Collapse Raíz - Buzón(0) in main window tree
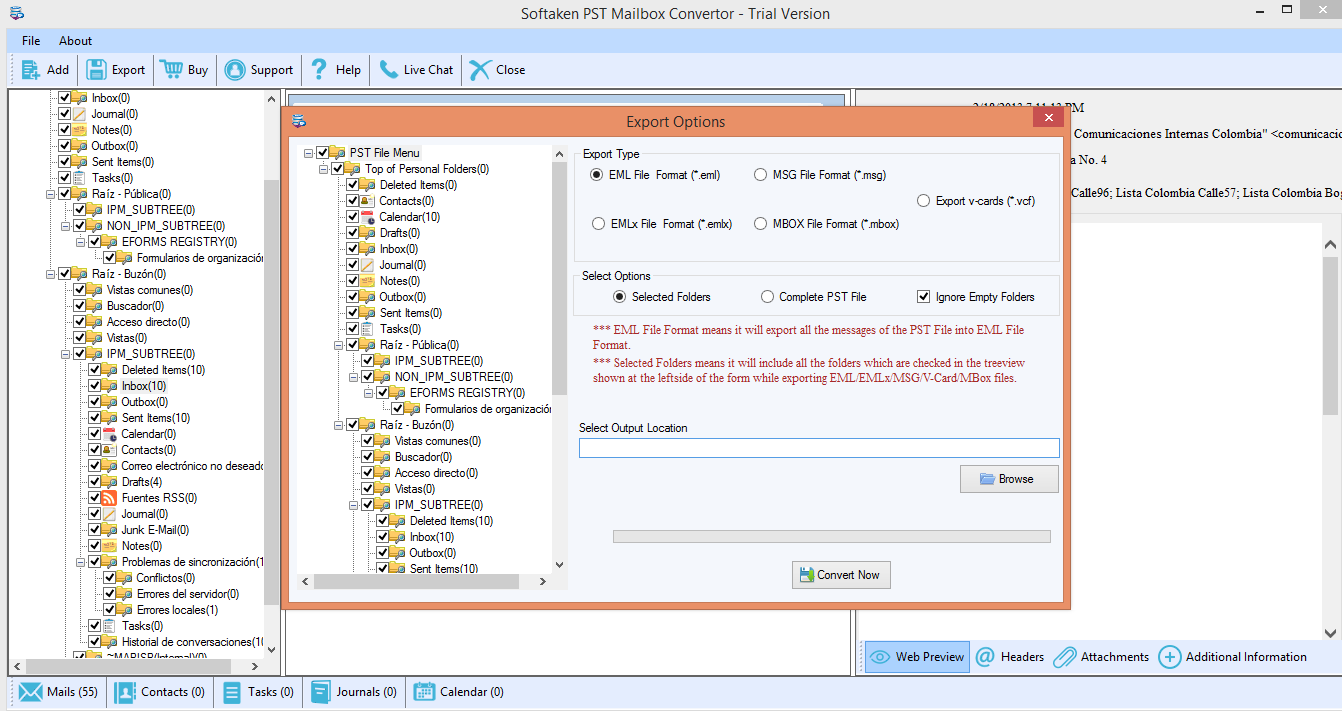1342x711 pixels. pos(51,274)
